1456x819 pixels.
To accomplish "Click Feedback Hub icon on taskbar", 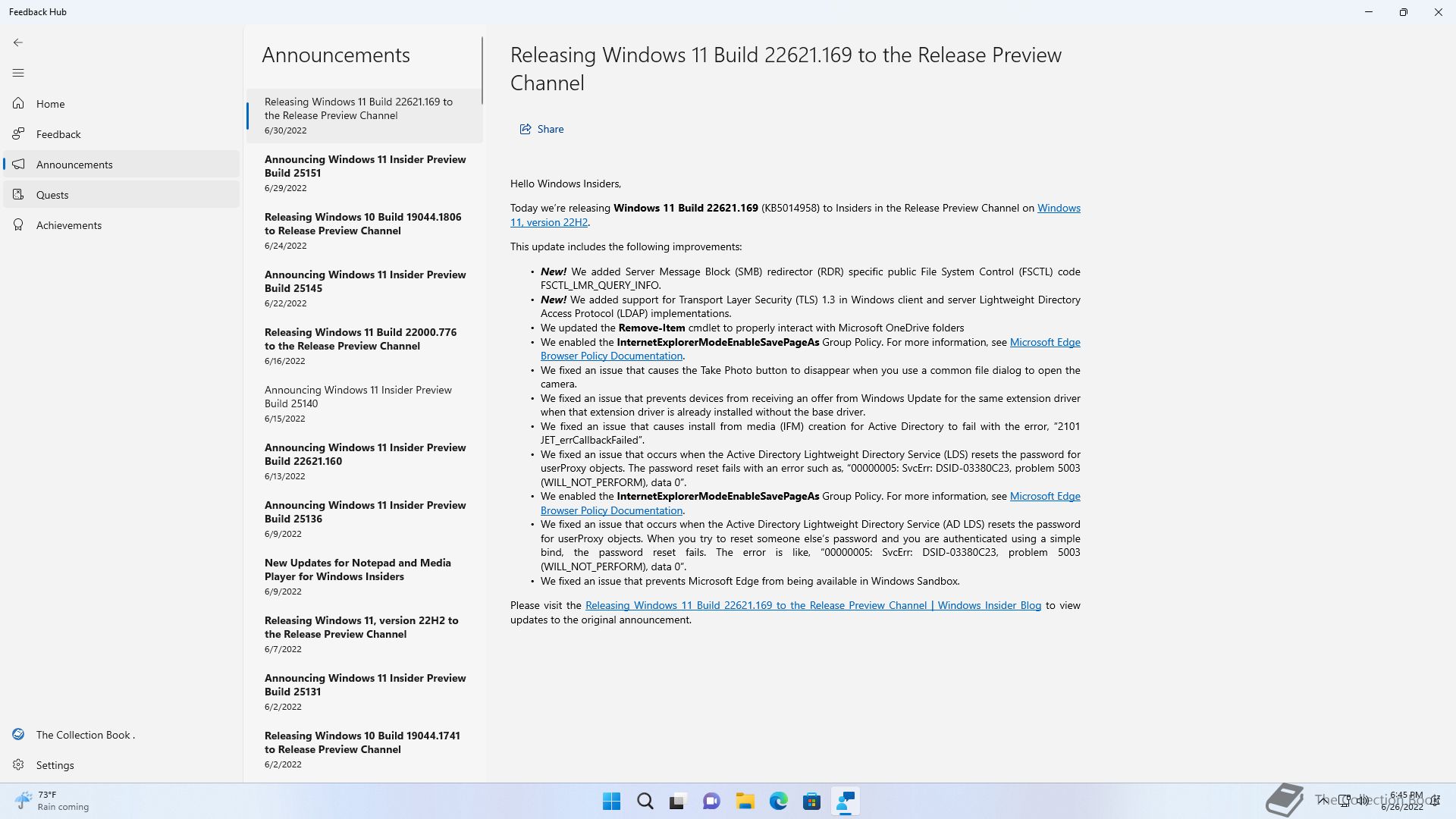I will (845, 802).
